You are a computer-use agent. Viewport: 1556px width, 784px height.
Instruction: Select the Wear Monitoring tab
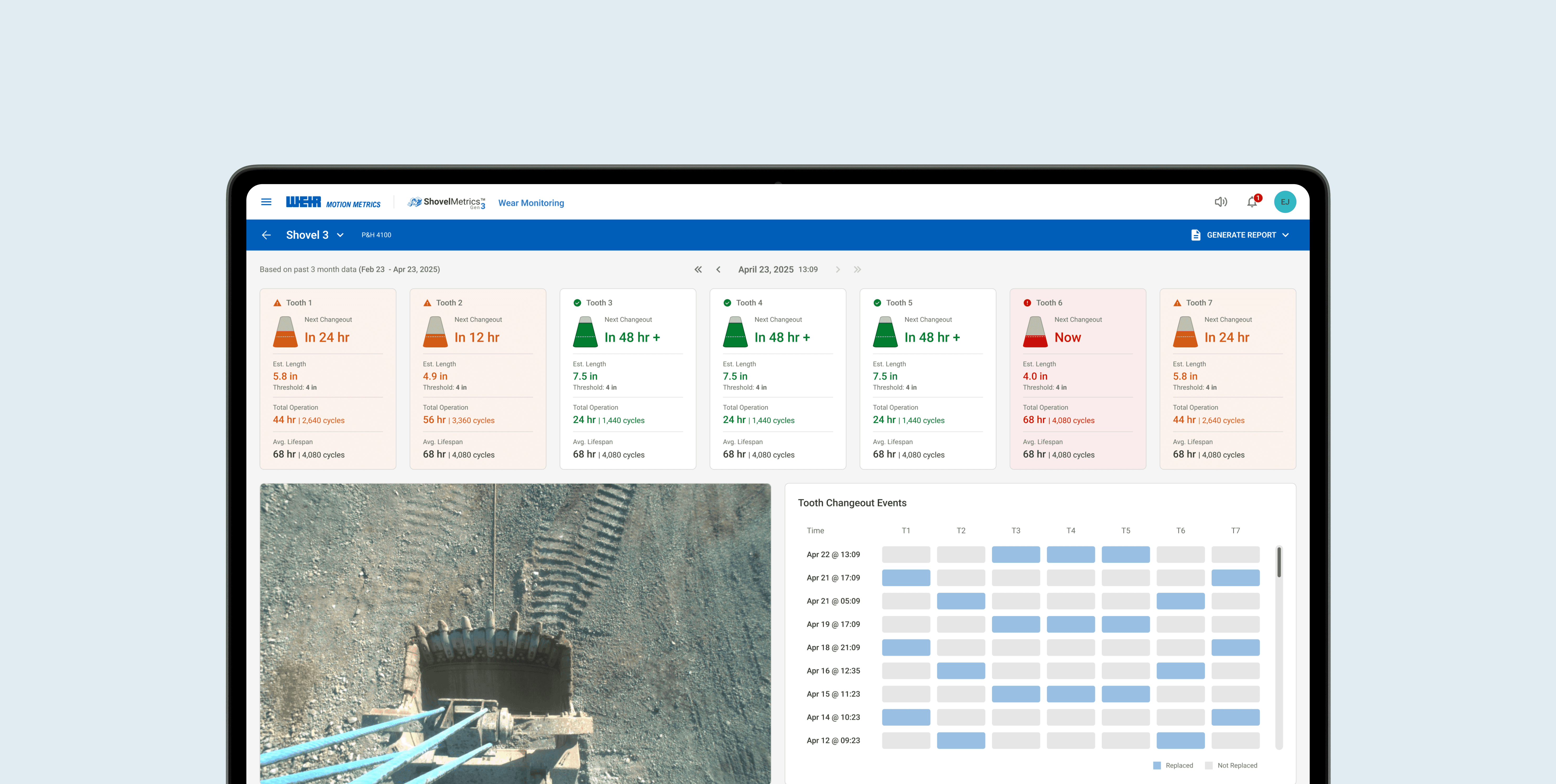tap(531, 203)
